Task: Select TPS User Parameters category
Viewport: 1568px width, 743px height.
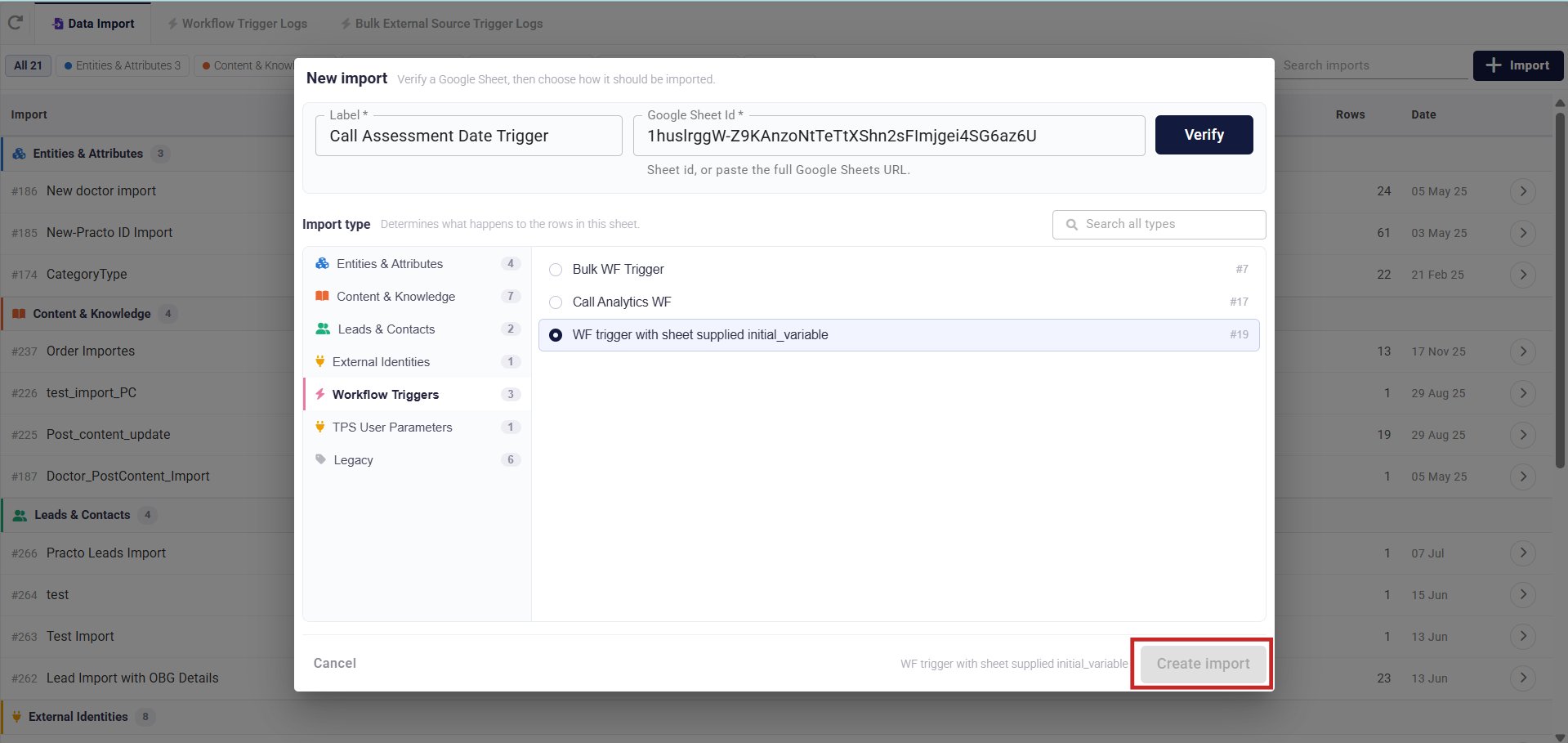Action: coord(417,427)
